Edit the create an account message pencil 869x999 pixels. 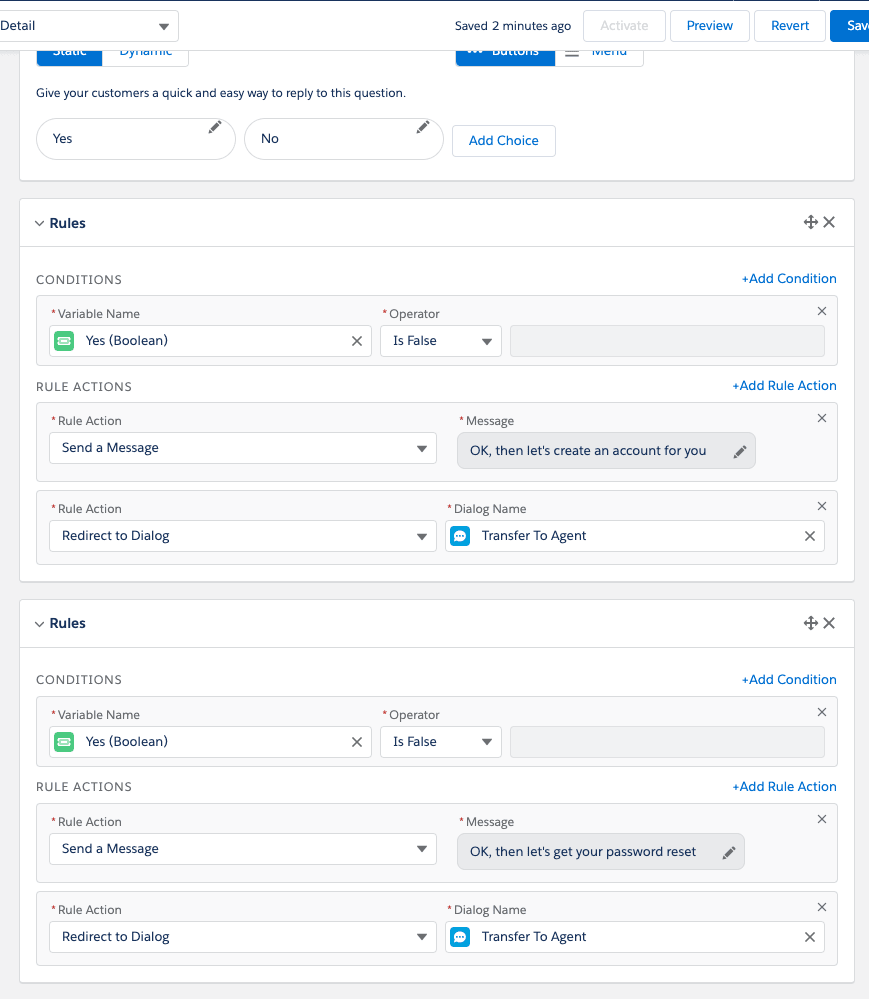coord(740,452)
